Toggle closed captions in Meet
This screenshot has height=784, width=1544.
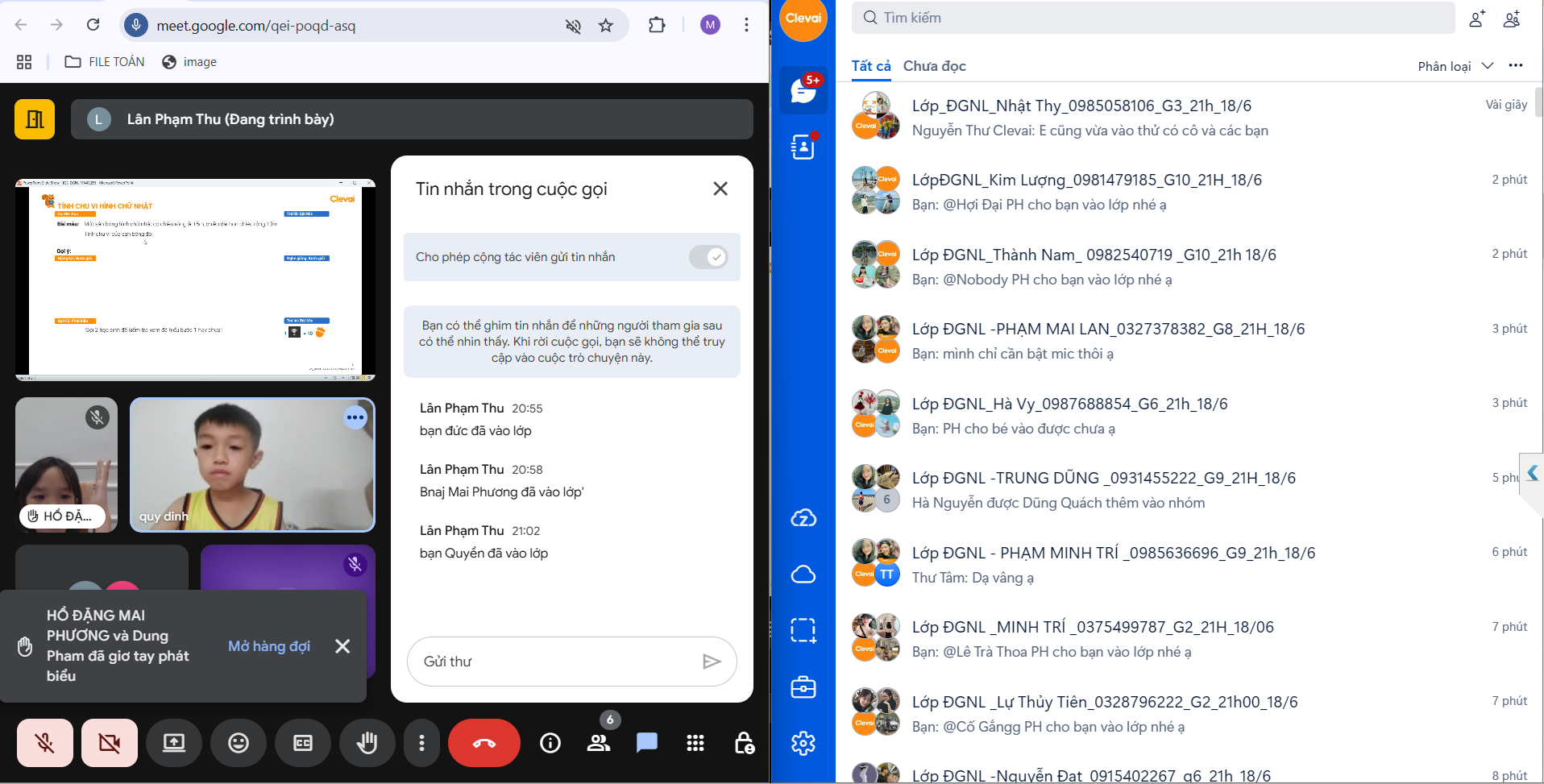[x=303, y=743]
